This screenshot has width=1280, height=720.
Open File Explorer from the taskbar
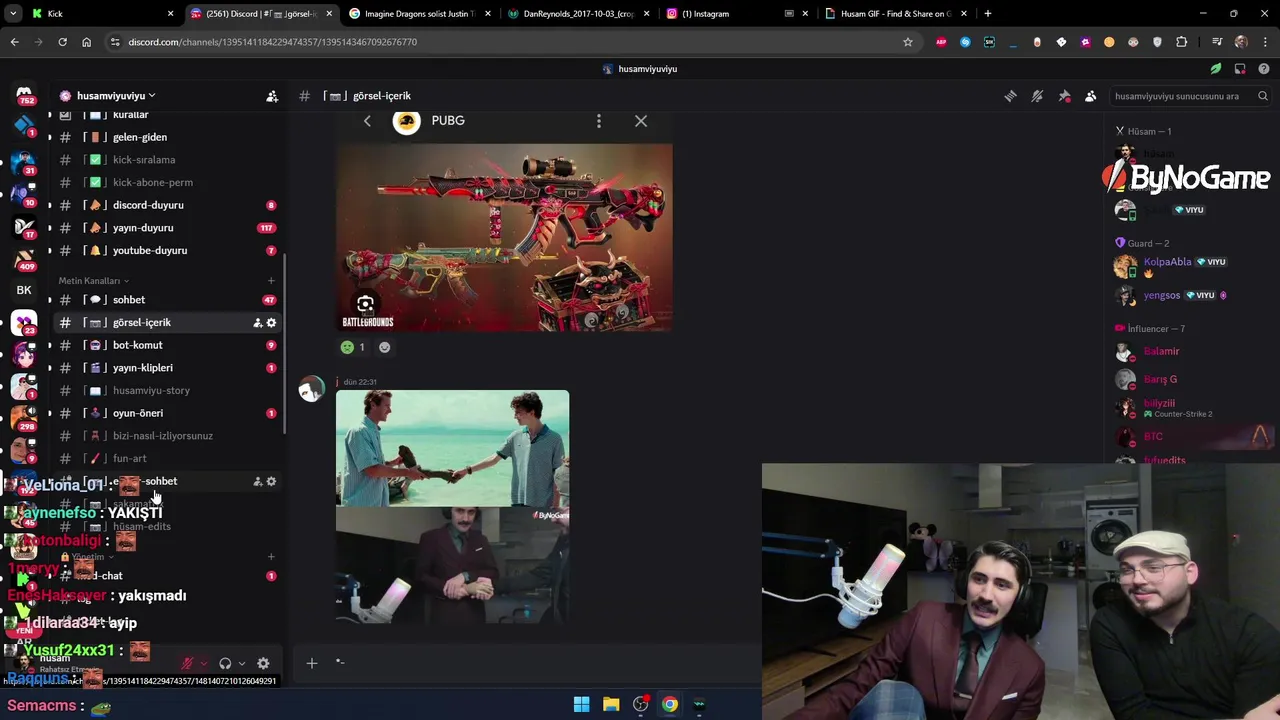pyautogui.click(x=611, y=705)
